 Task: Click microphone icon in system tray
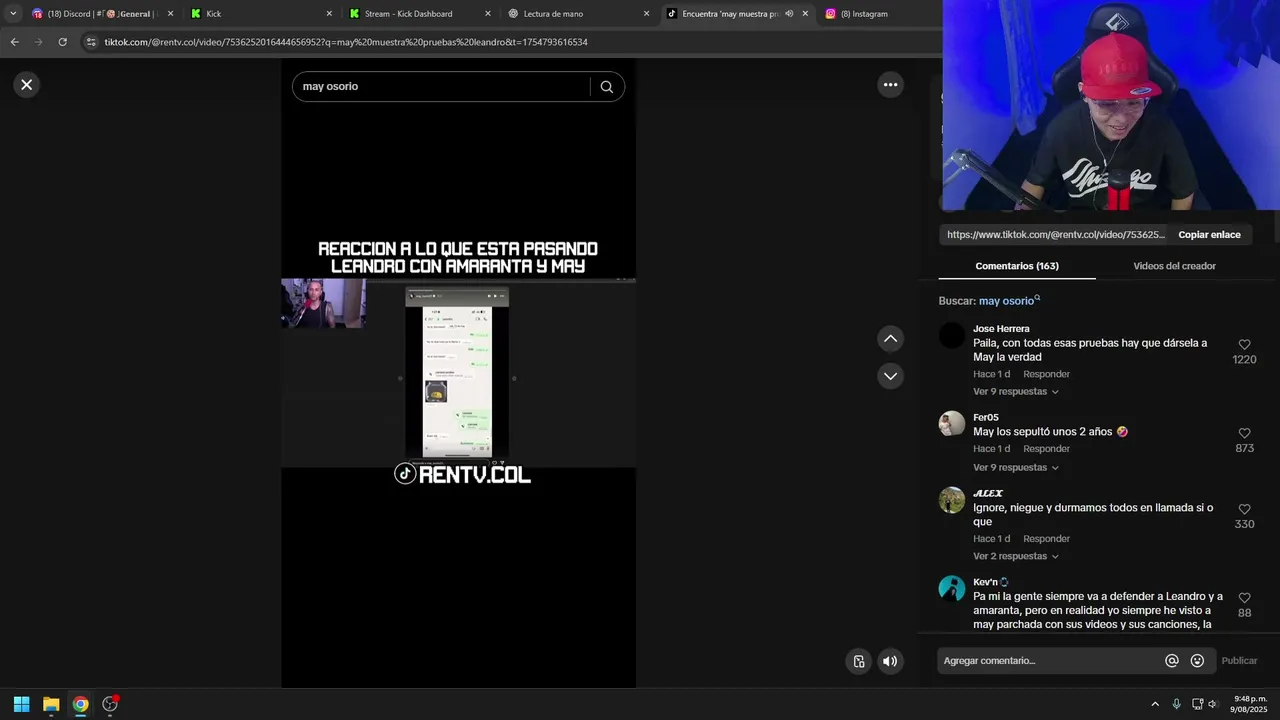(x=1176, y=704)
